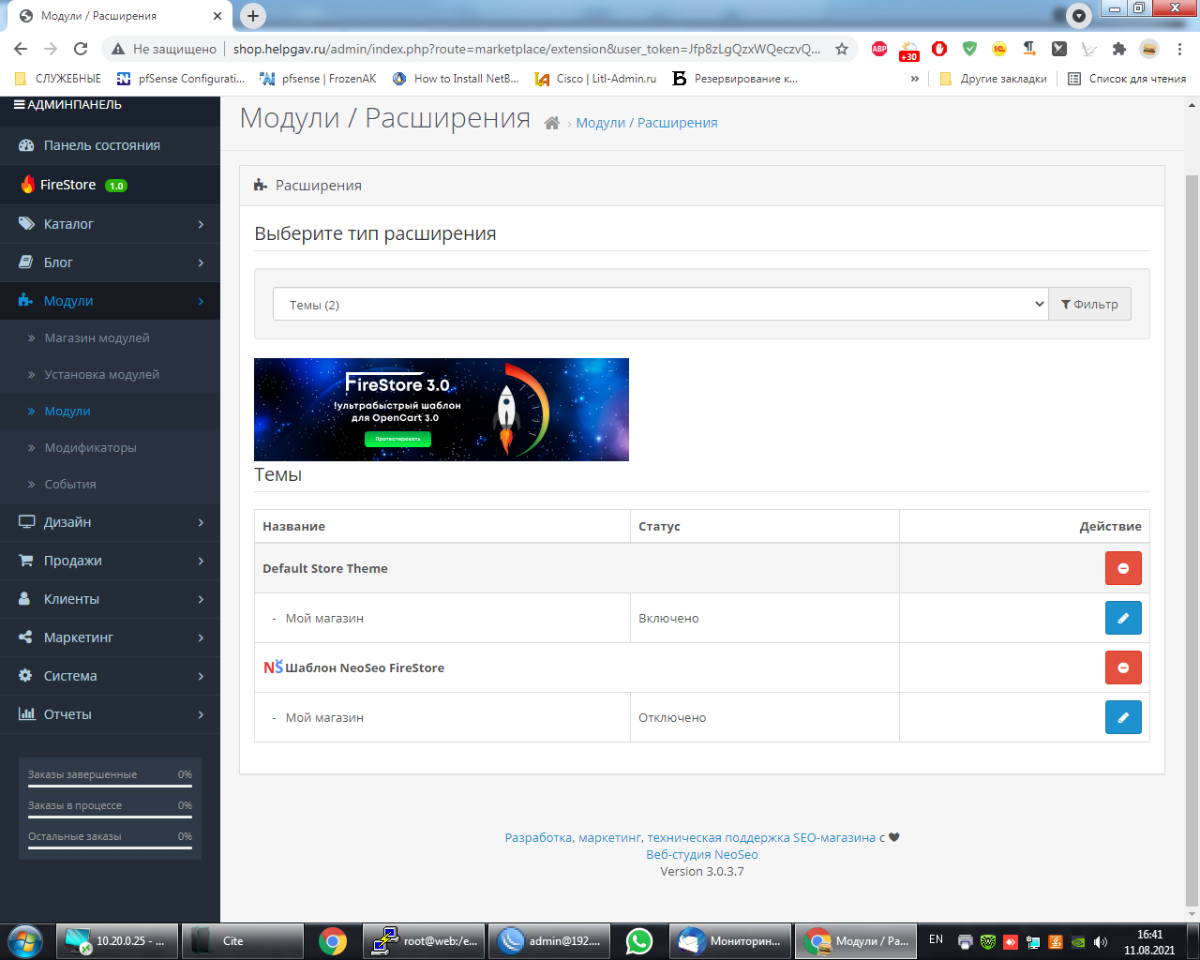Edit disabled Мой магазин theme with pencil
This screenshot has height=960, width=1200.
pyautogui.click(x=1123, y=717)
